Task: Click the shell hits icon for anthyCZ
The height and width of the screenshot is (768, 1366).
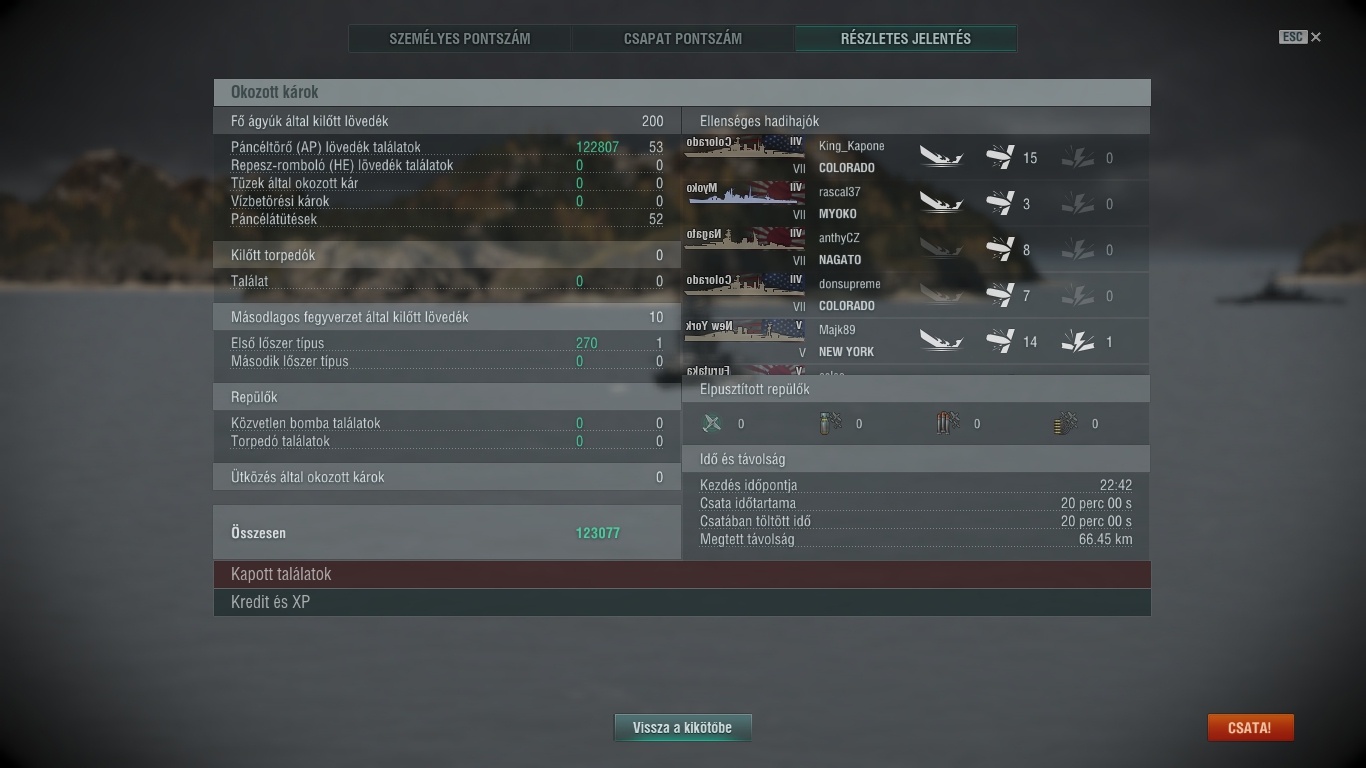Action: click(1000, 250)
